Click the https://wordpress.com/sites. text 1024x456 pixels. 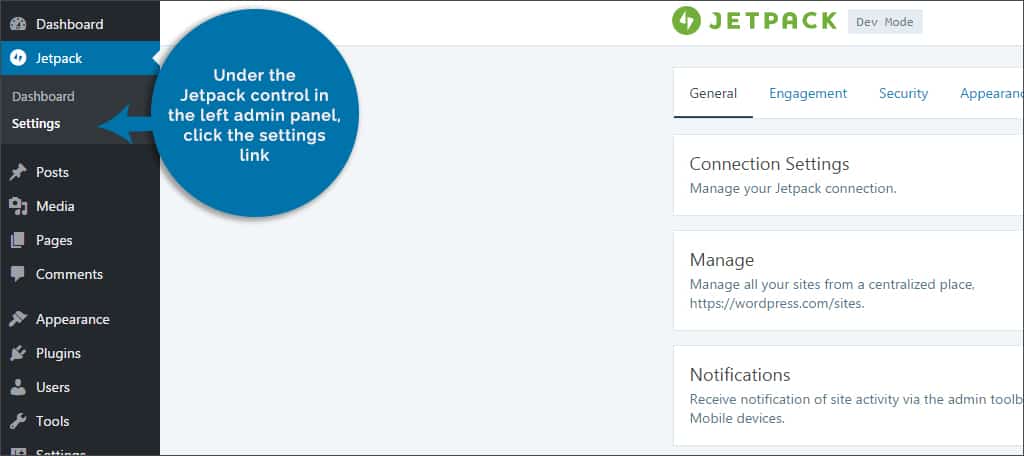tap(777, 304)
